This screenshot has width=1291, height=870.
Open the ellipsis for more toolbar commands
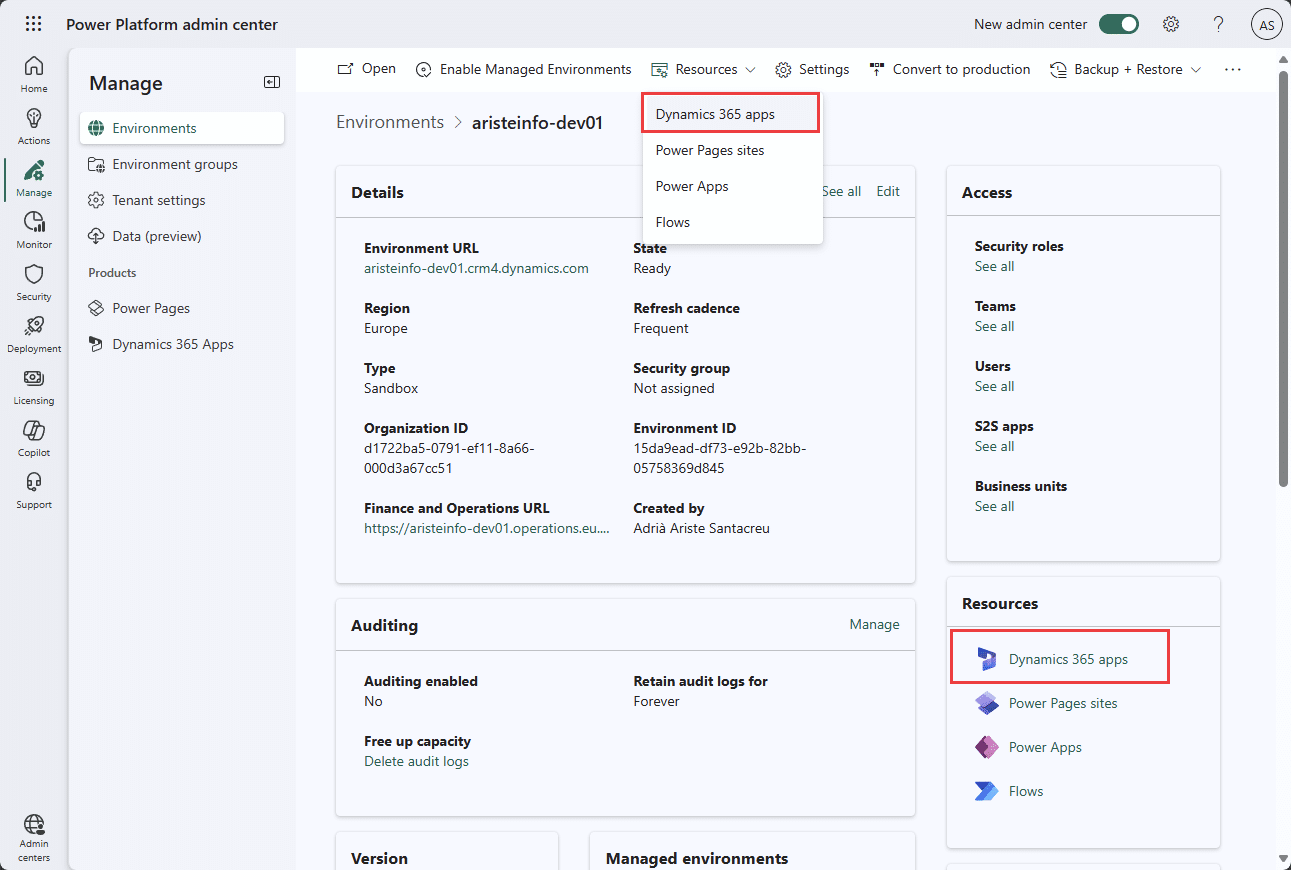1233,69
